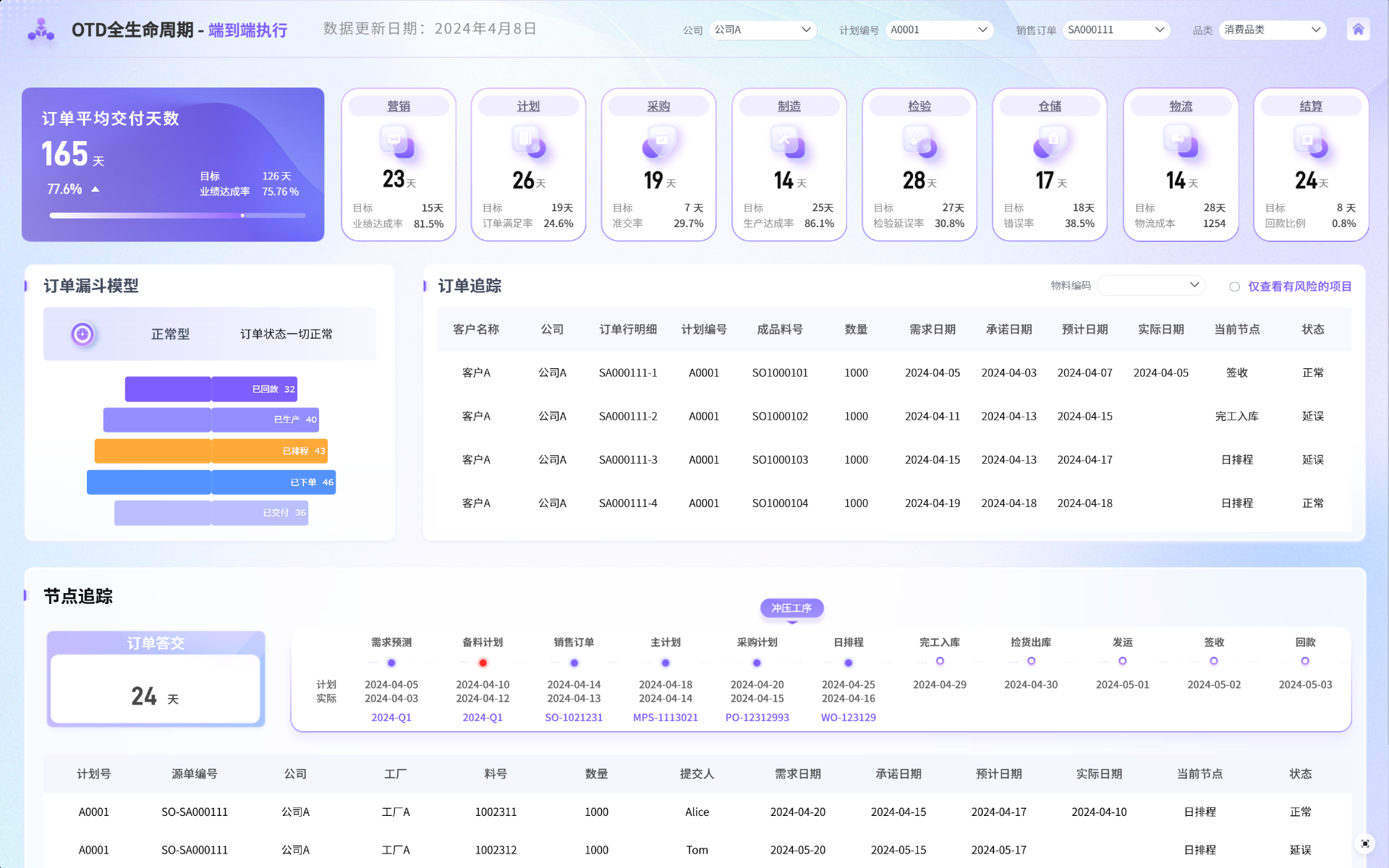The width and height of the screenshot is (1389, 868).
Task: Open the 物料编码 dropdown
Action: coord(1150,286)
